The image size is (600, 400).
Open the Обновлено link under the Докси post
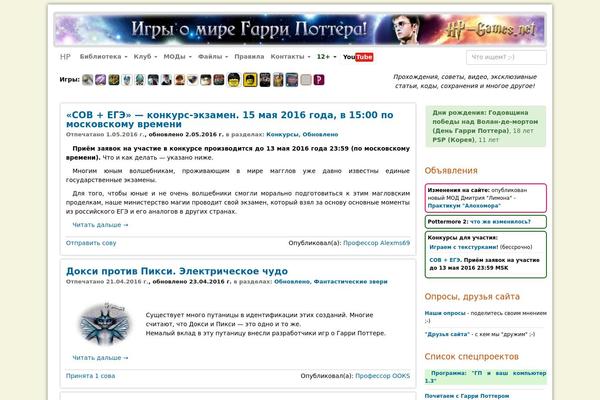tap(292, 281)
